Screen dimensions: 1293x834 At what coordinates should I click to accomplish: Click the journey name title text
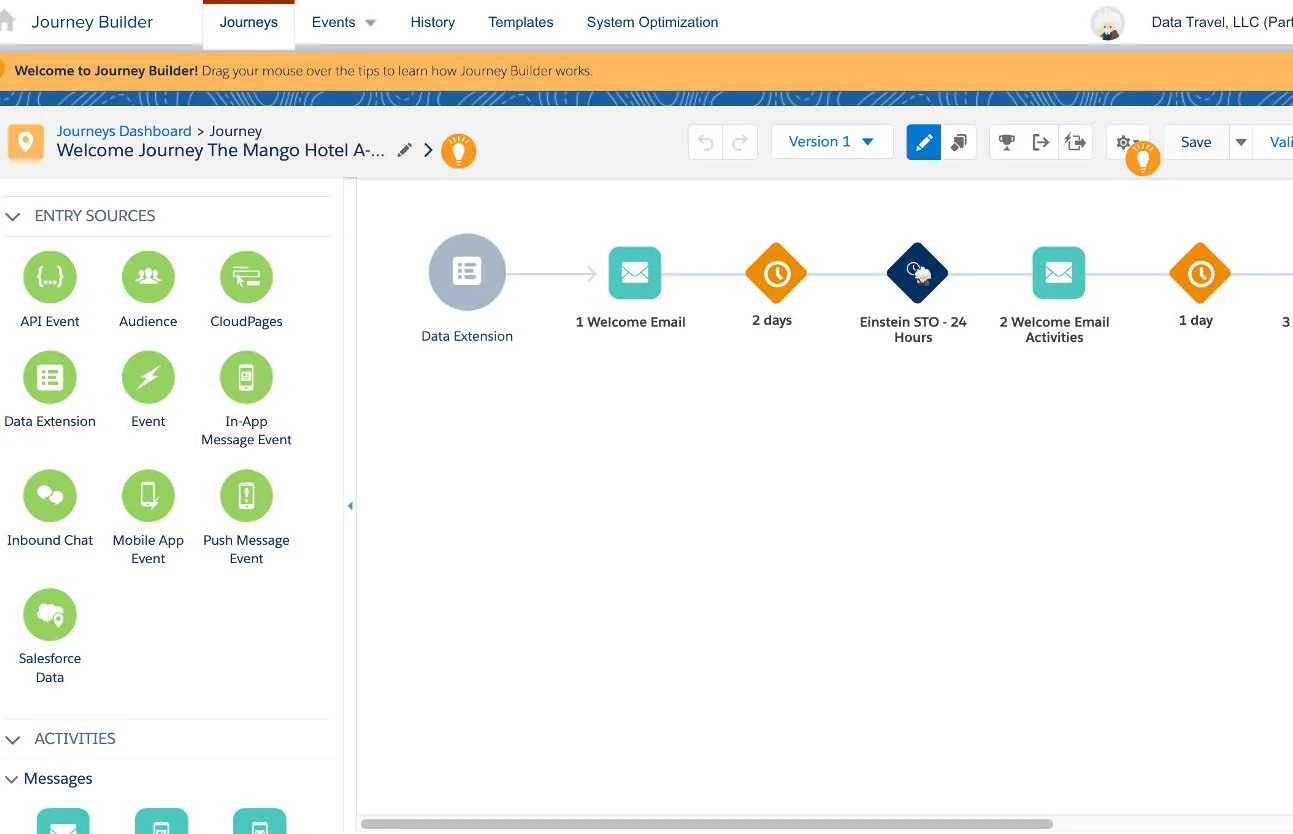pos(221,150)
